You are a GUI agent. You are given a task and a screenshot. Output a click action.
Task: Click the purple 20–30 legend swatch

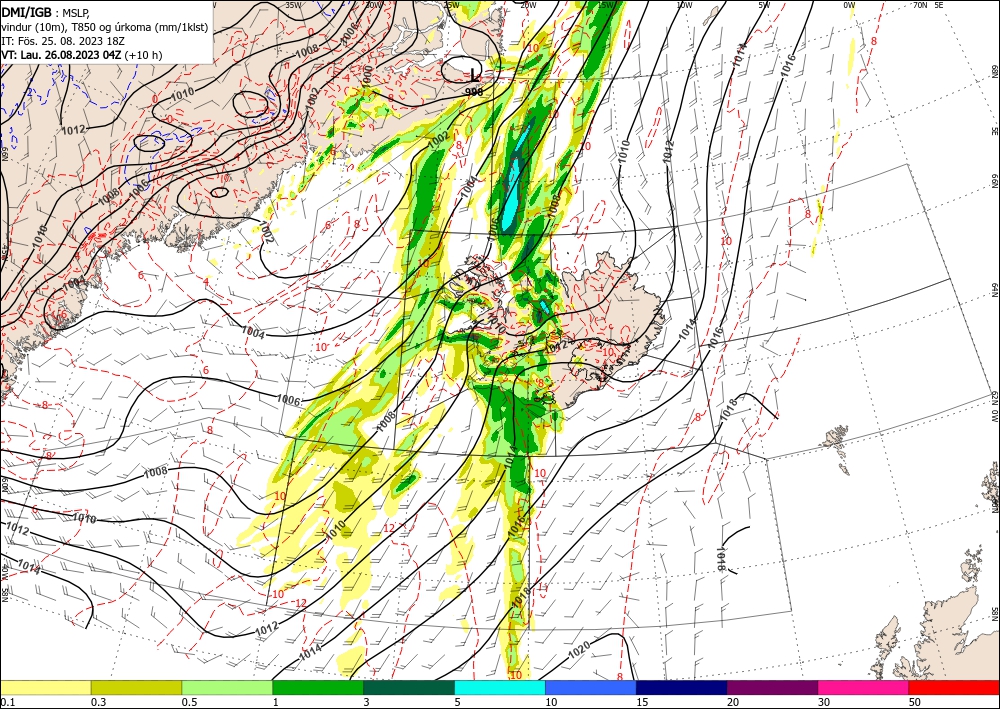pos(772,687)
